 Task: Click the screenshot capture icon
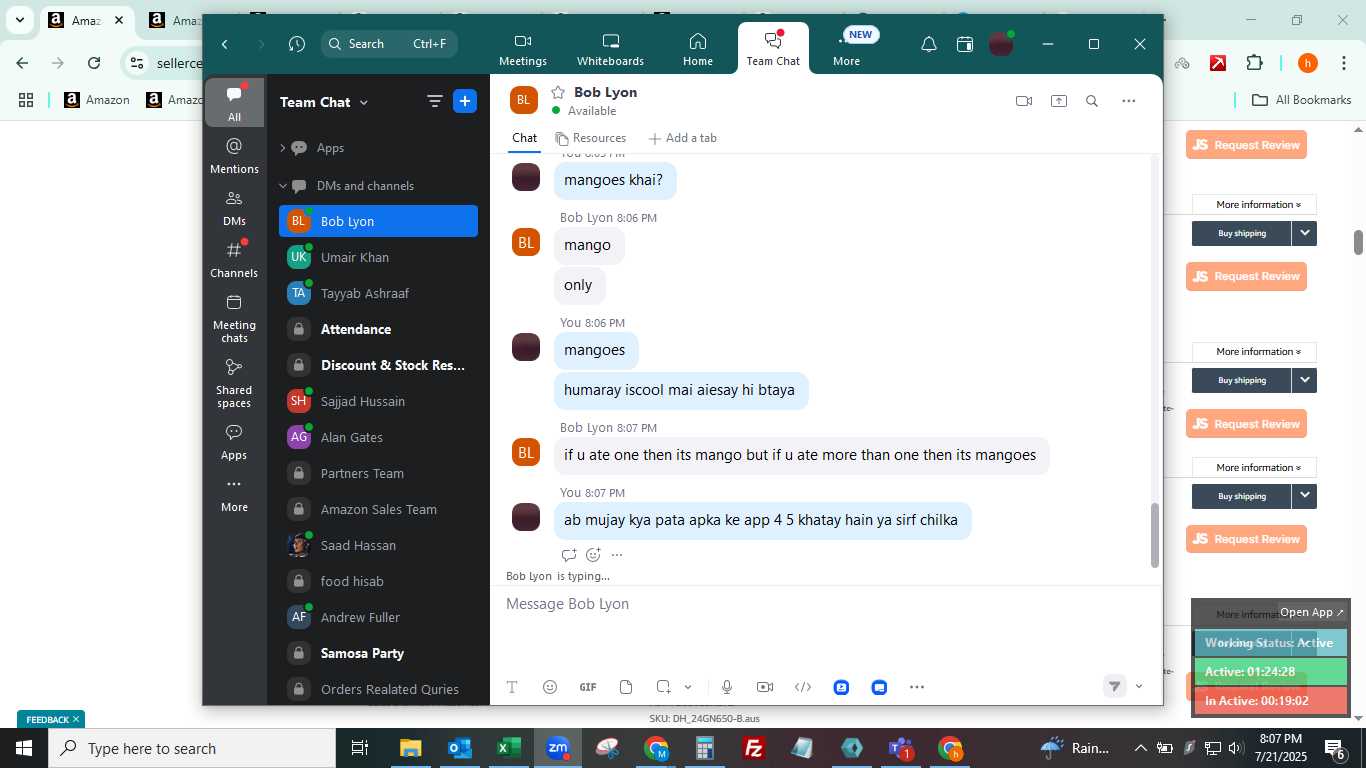pos(663,687)
